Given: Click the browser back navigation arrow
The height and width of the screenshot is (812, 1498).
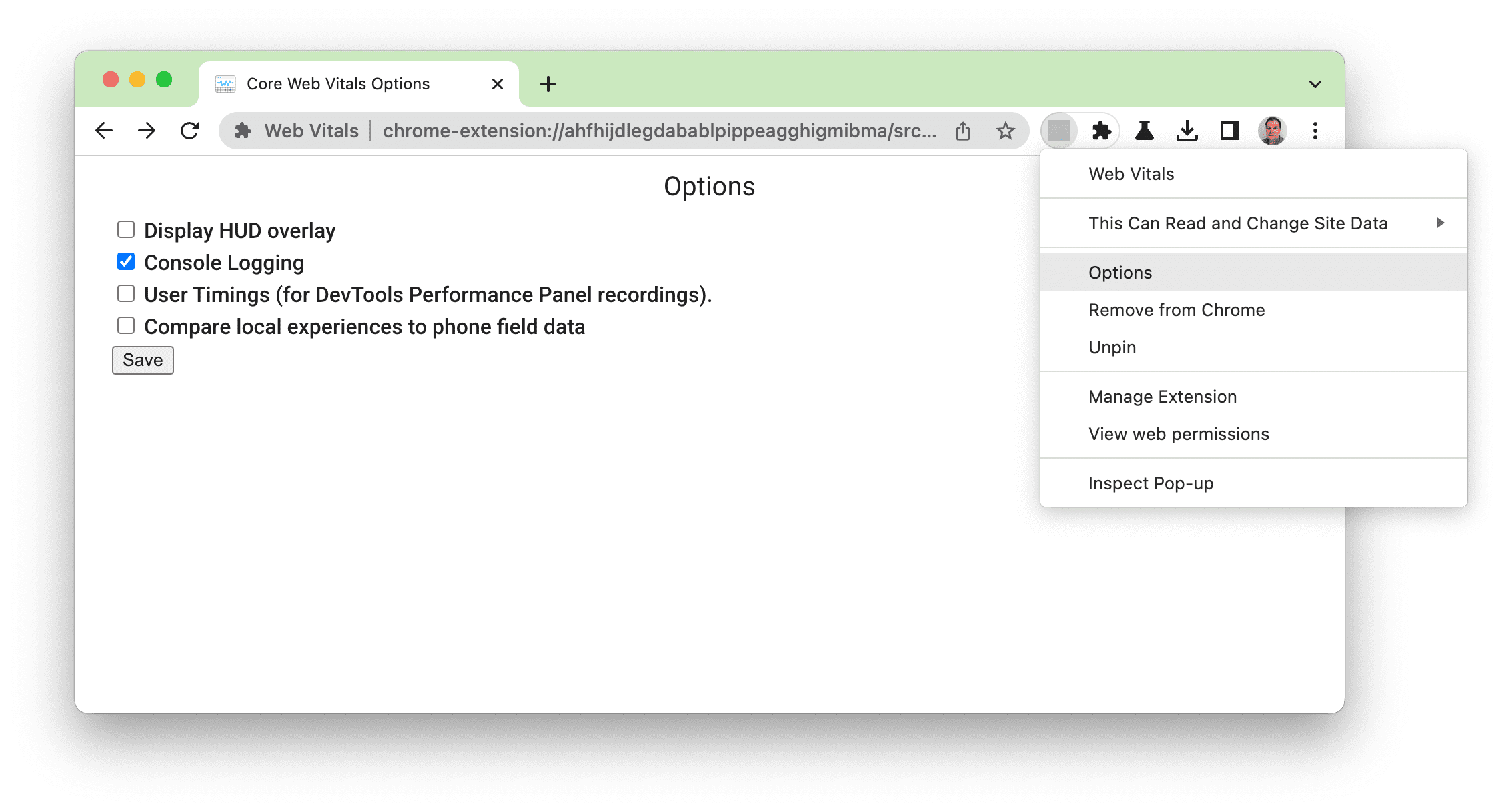Looking at the screenshot, I should coord(105,130).
